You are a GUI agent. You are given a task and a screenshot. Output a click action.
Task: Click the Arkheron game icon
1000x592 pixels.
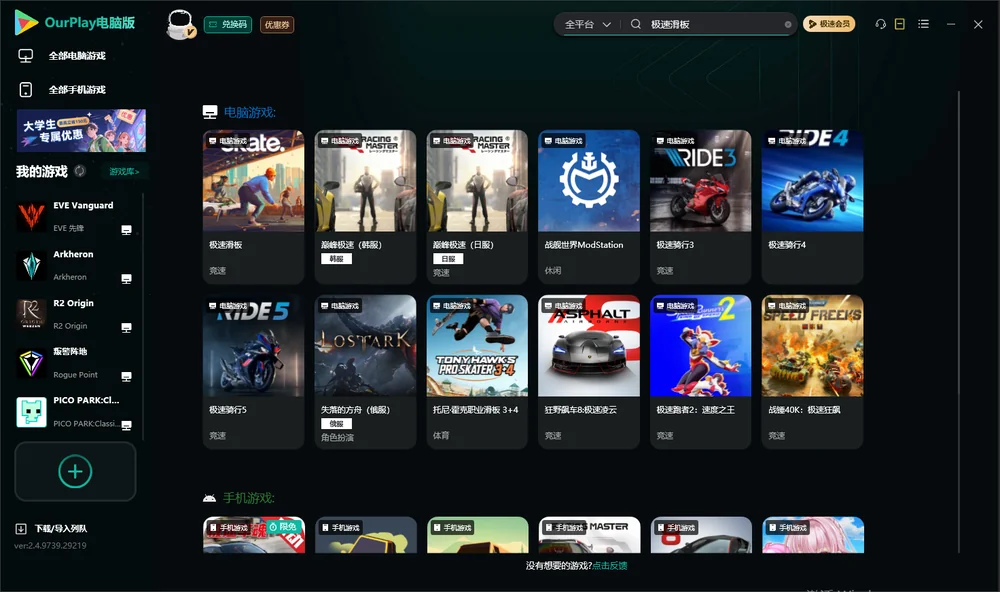(31, 266)
